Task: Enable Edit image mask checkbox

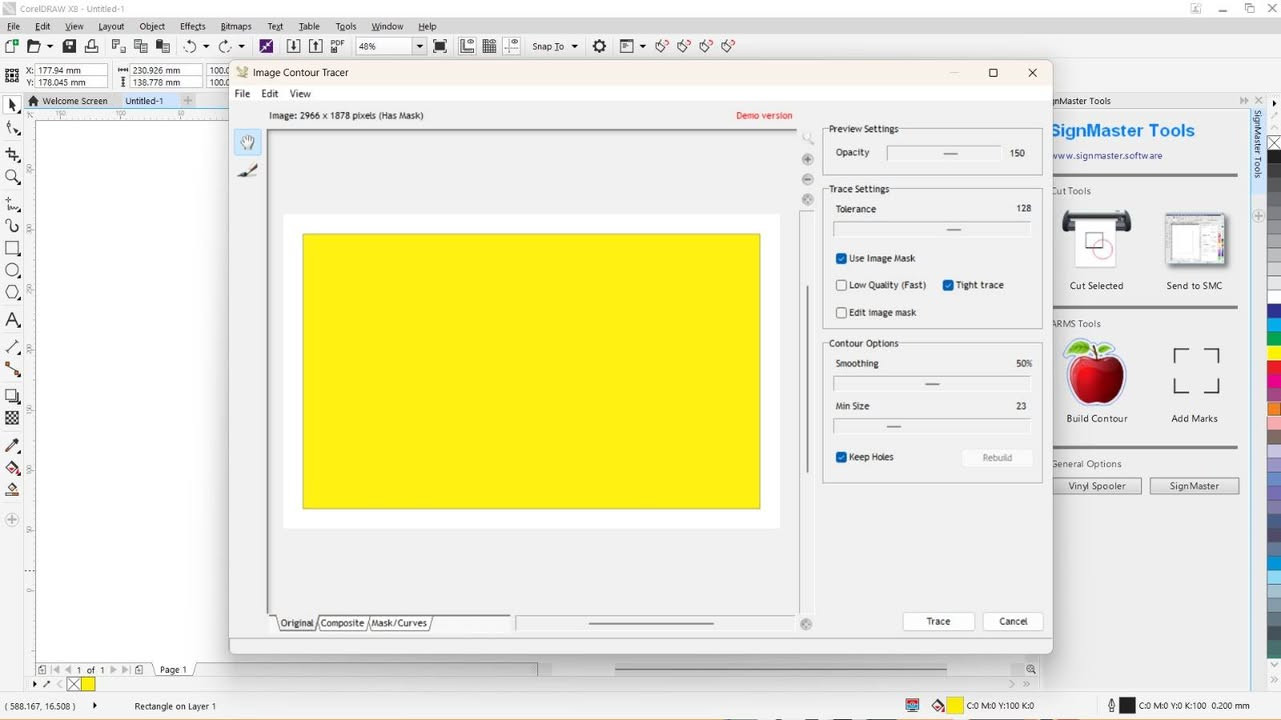Action: click(x=841, y=312)
